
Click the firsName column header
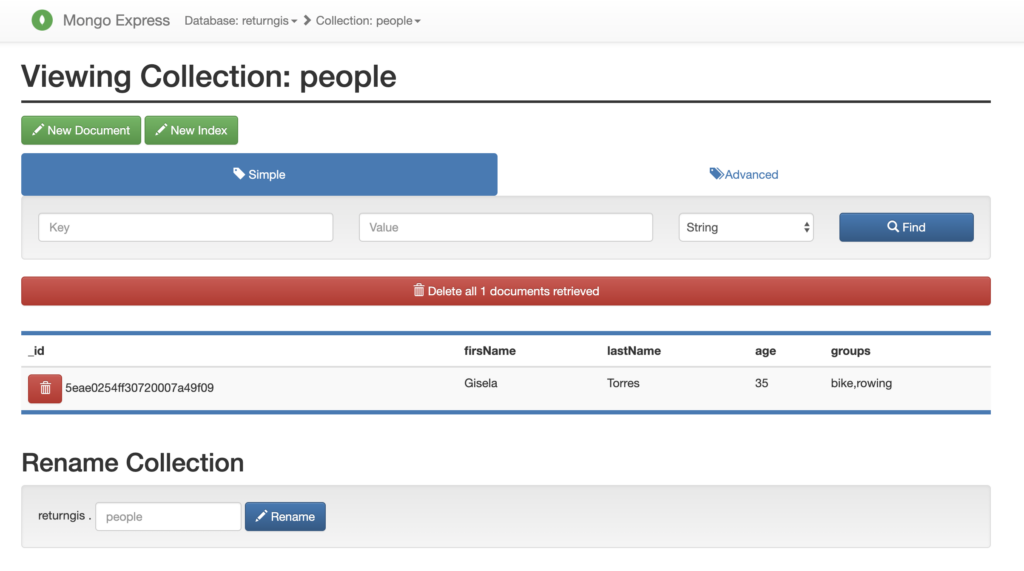click(x=490, y=351)
